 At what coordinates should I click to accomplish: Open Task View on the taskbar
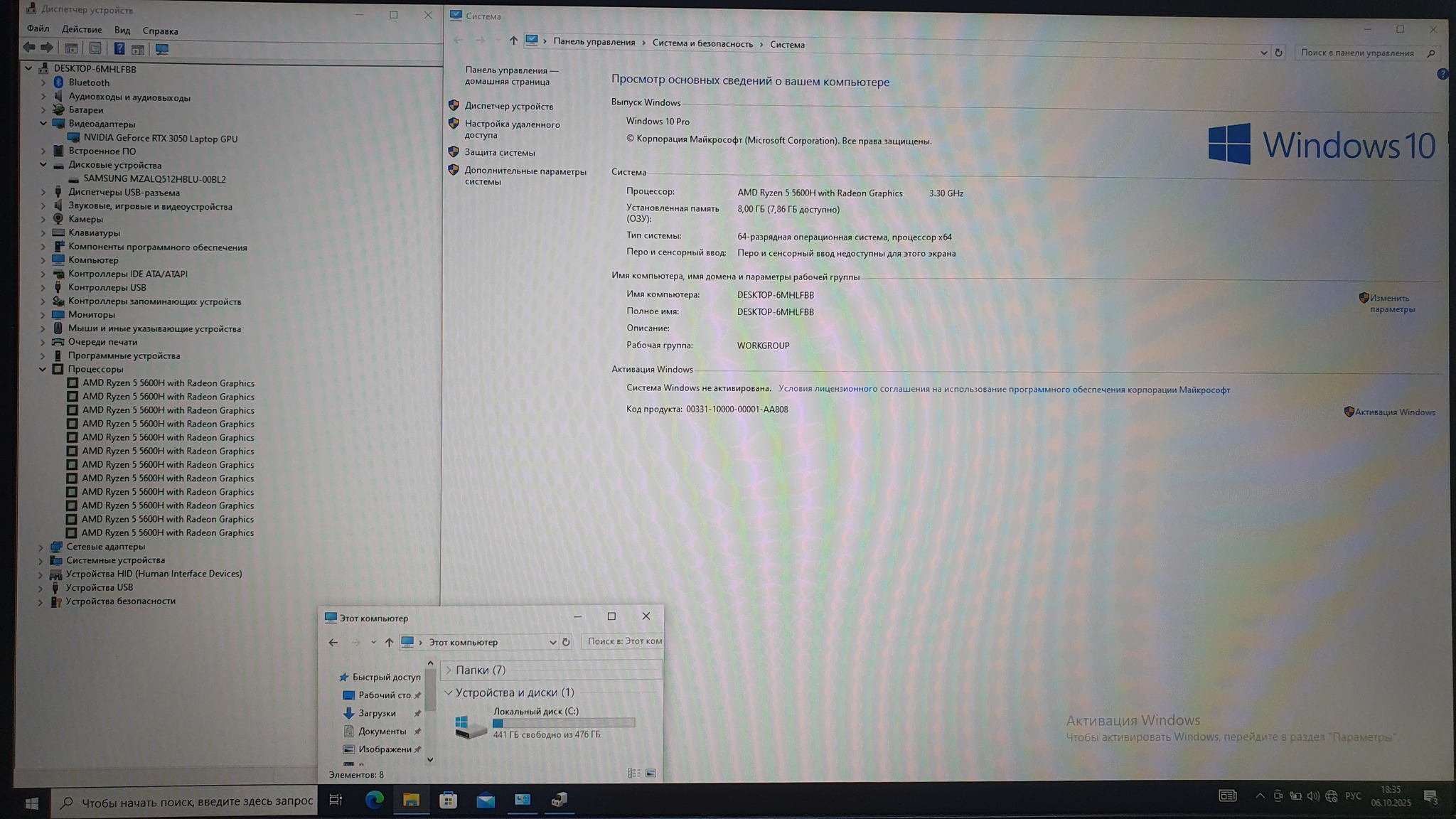(x=336, y=800)
